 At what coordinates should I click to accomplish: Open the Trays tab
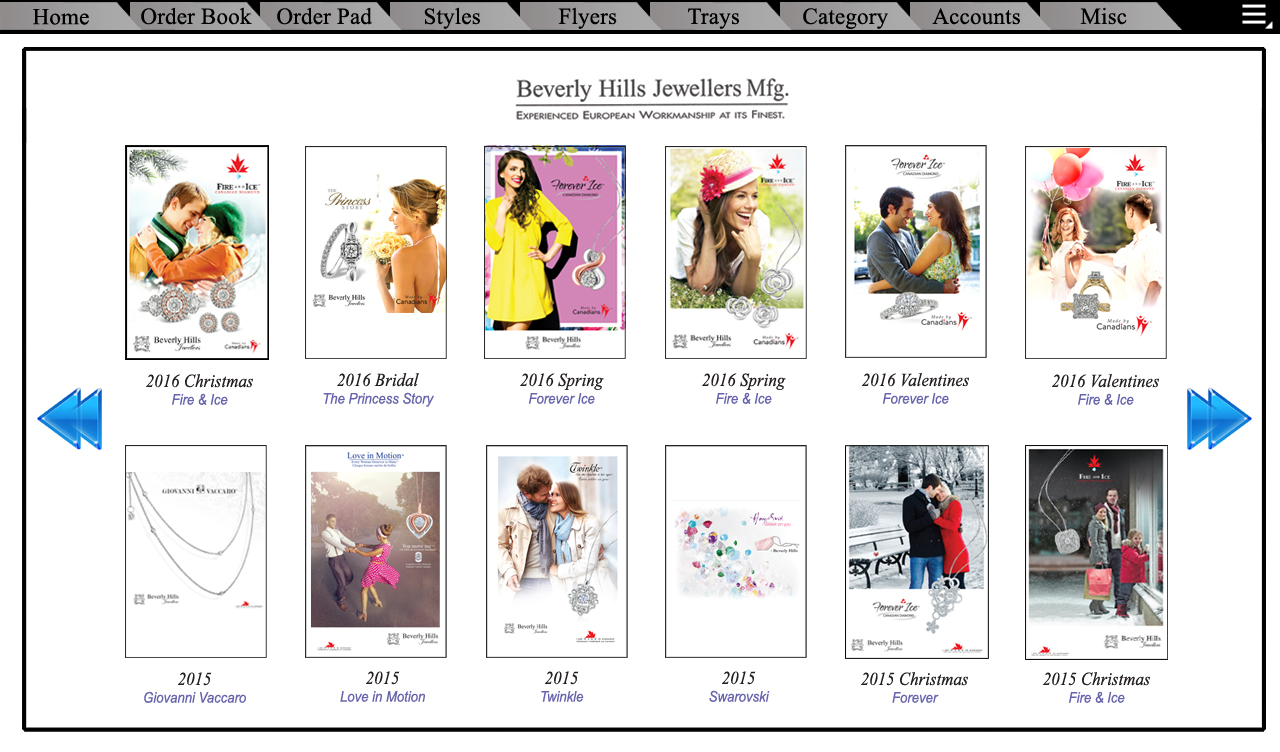click(714, 17)
